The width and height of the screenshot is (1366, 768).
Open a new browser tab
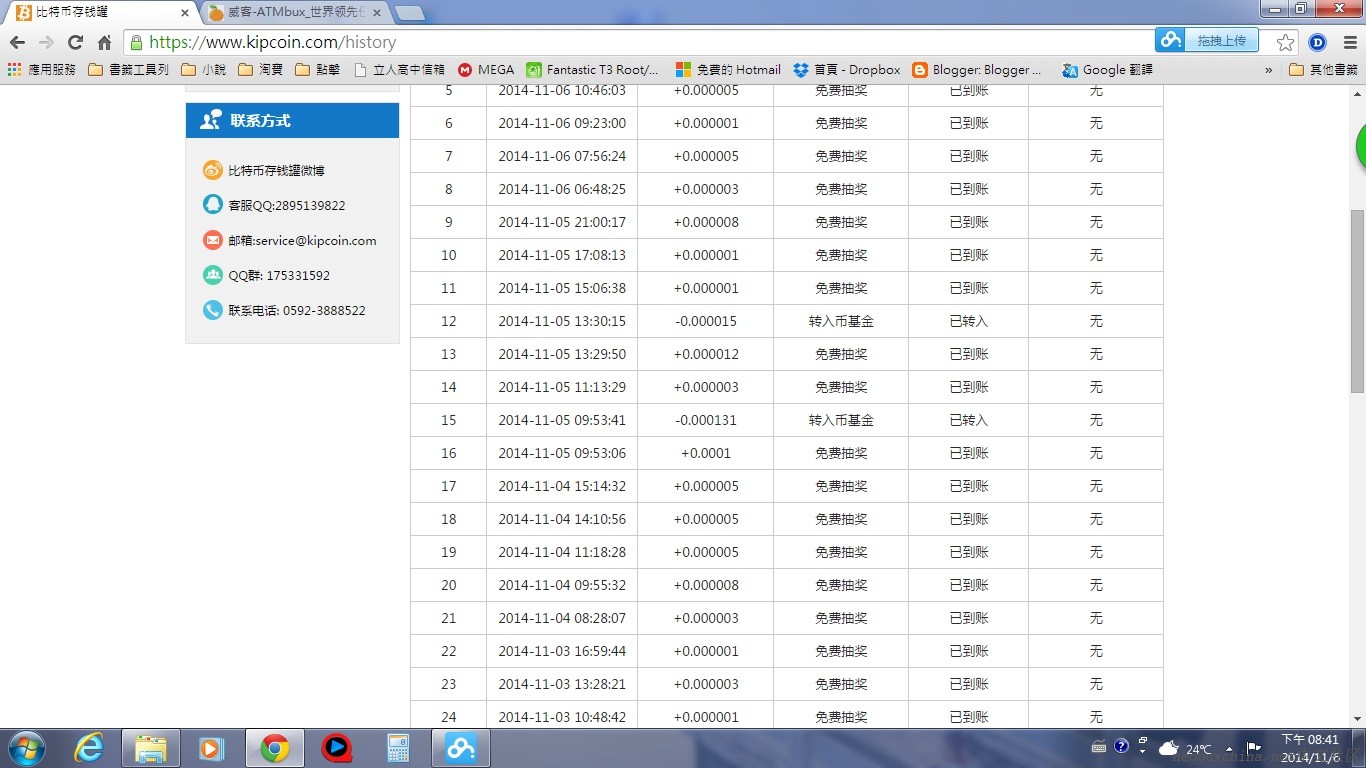click(409, 13)
